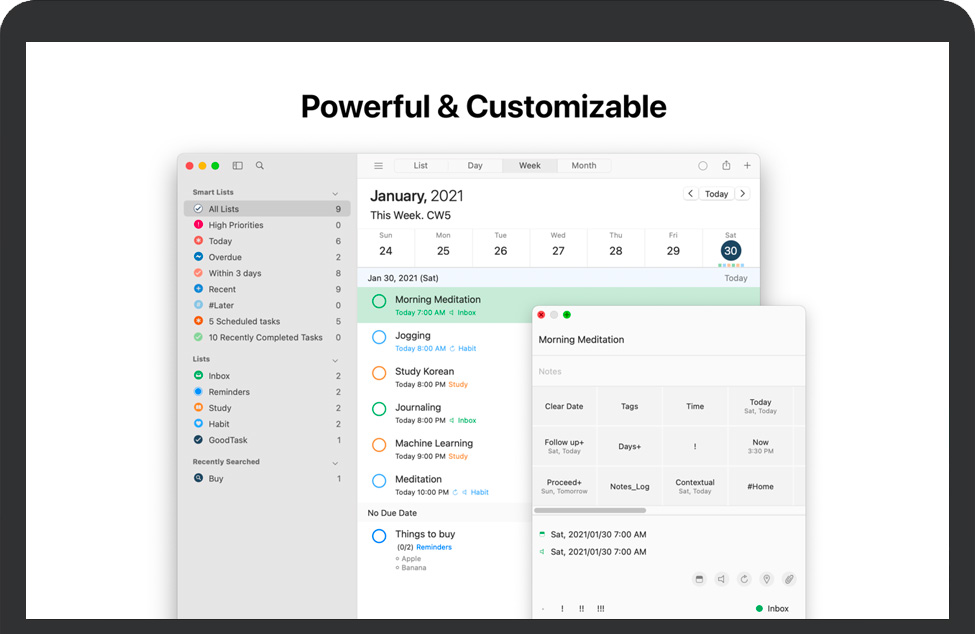The image size is (975, 634).
Task: Open the Habit list in sidebar
Action: click(x=267, y=424)
